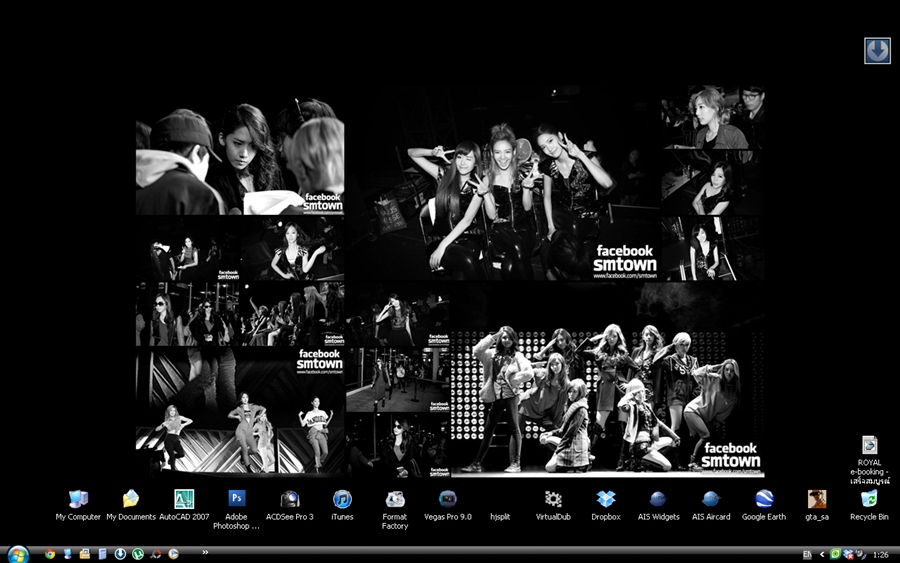Click Show Desktop quick launch icon
Screen dimensions: 900x563
tap(67, 554)
